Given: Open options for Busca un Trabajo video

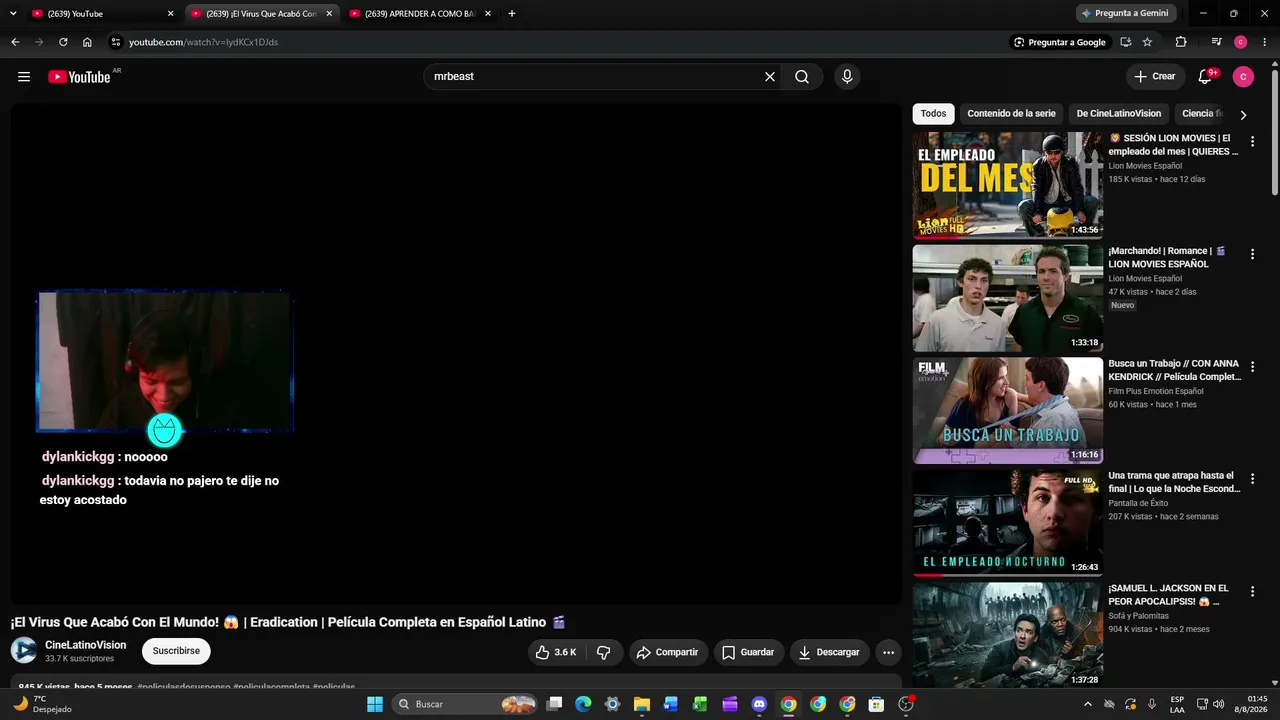Looking at the screenshot, I should pyautogui.click(x=1252, y=367).
